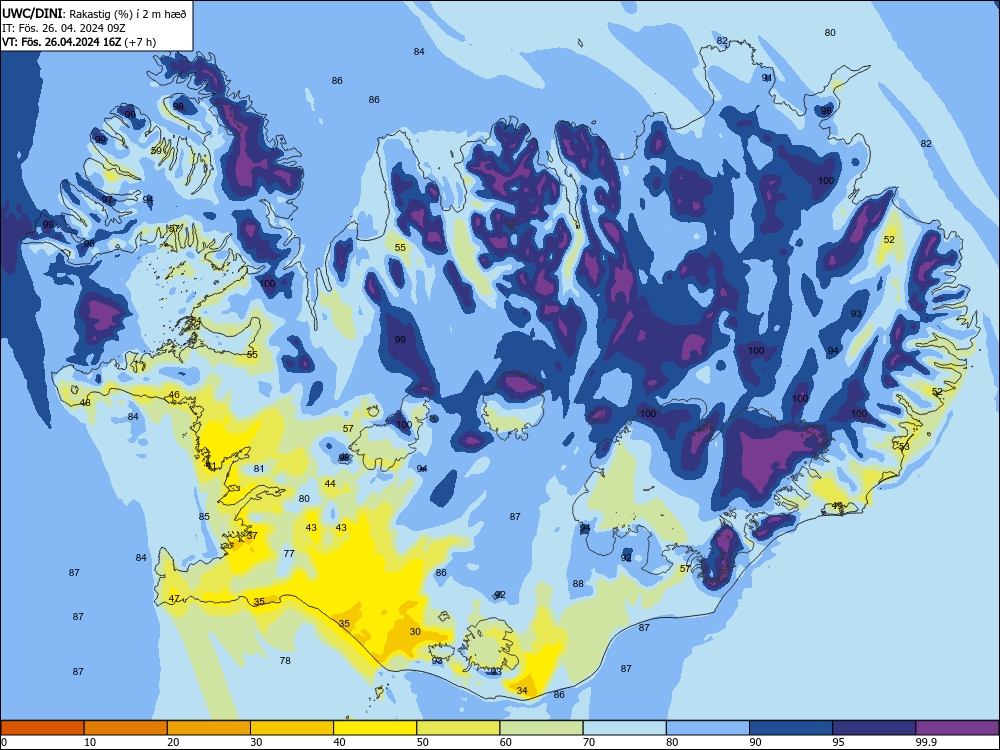Click the '99.9' legend tick label

926,742
